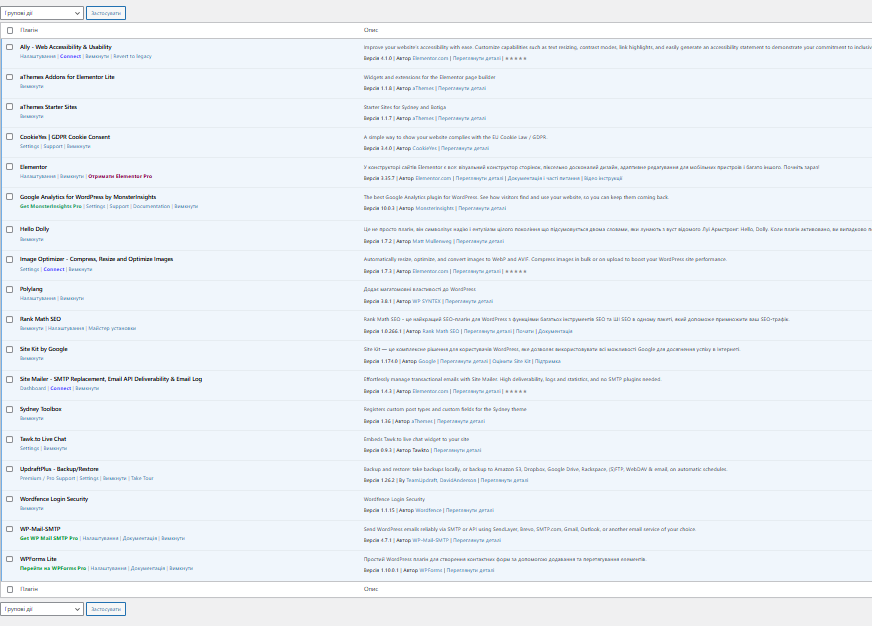Image resolution: width=872 pixels, height=626 pixels.
Task: Check the aThemes Starter Sites plugin row
Action: (x=9, y=107)
